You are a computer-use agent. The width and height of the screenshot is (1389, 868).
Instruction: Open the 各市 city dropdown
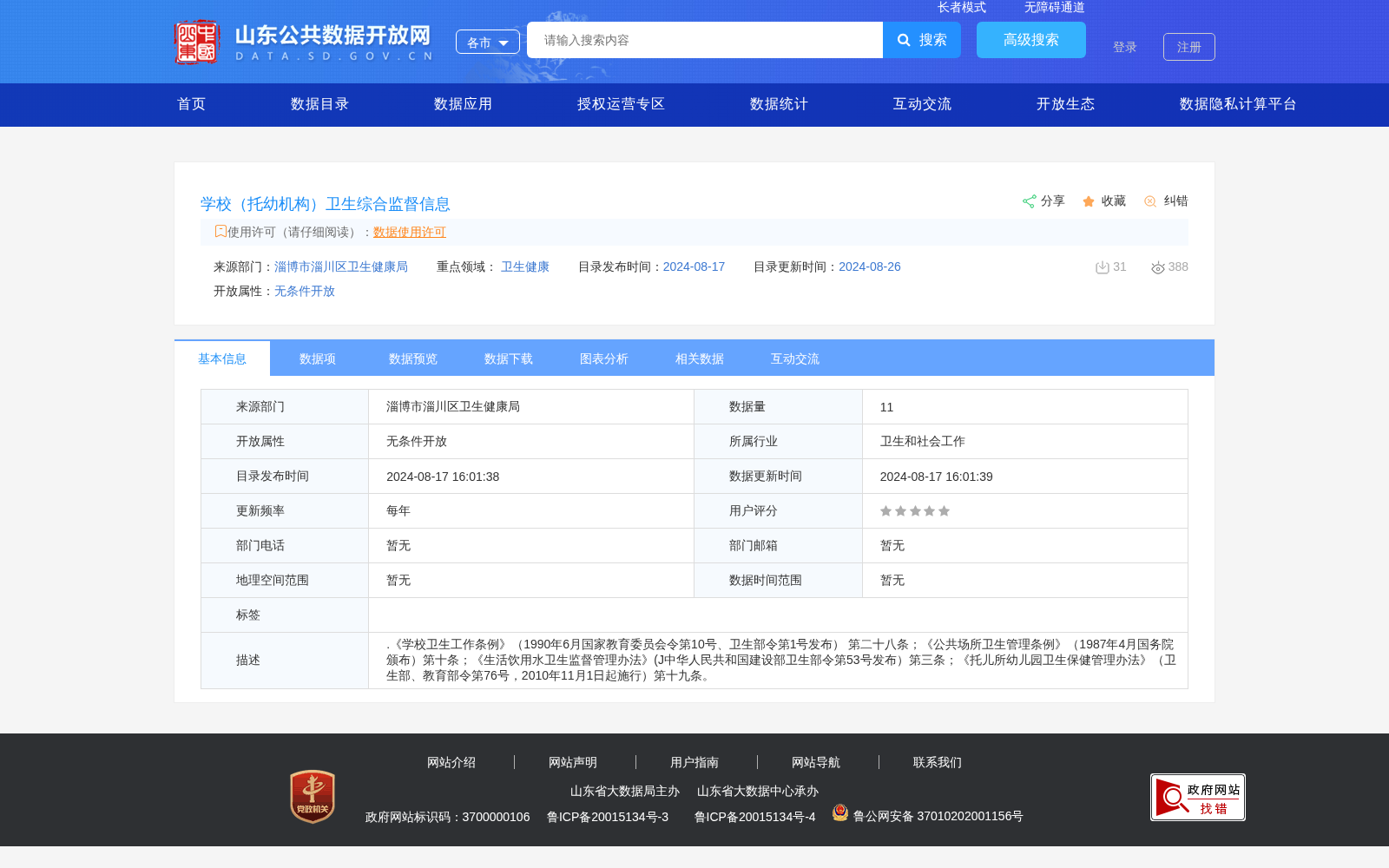click(488, 42)
